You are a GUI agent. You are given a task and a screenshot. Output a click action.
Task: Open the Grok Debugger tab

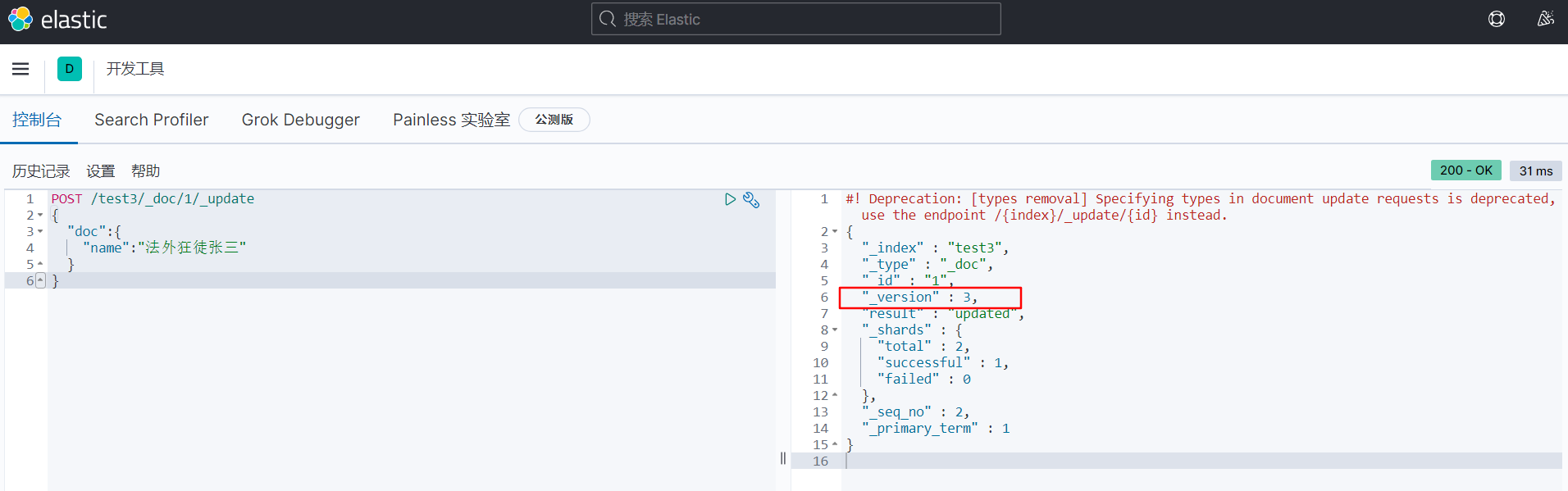[300, 120]
